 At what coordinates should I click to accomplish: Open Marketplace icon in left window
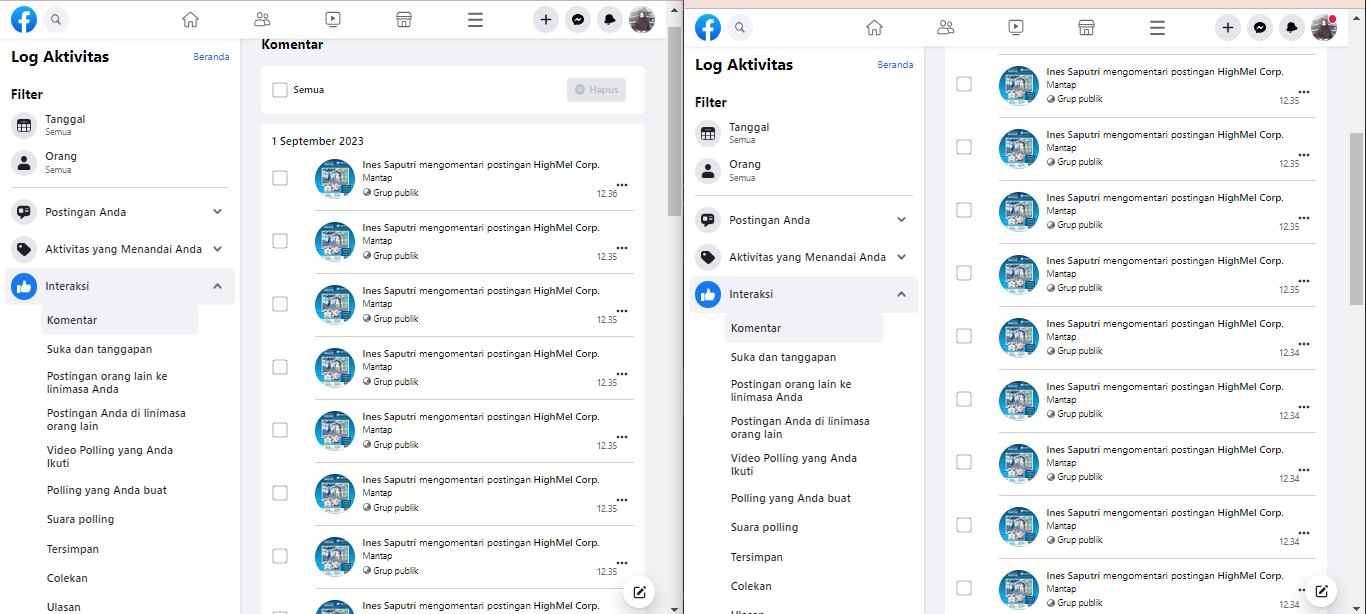tap(404, 19)
